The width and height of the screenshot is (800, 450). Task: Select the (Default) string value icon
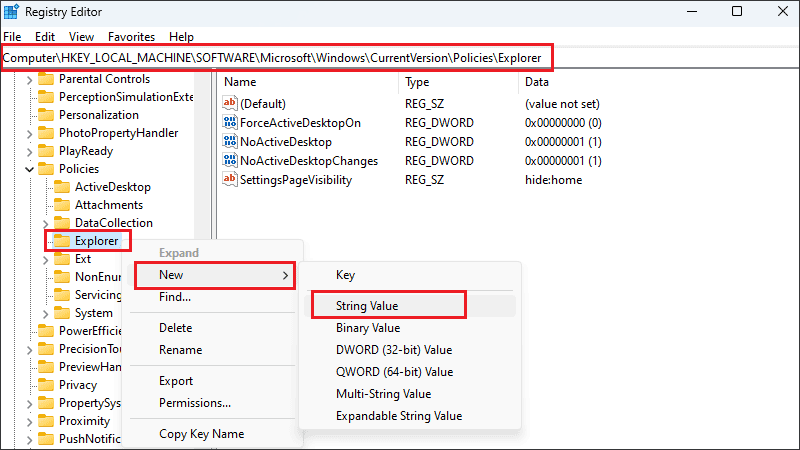tap(230, 104)
